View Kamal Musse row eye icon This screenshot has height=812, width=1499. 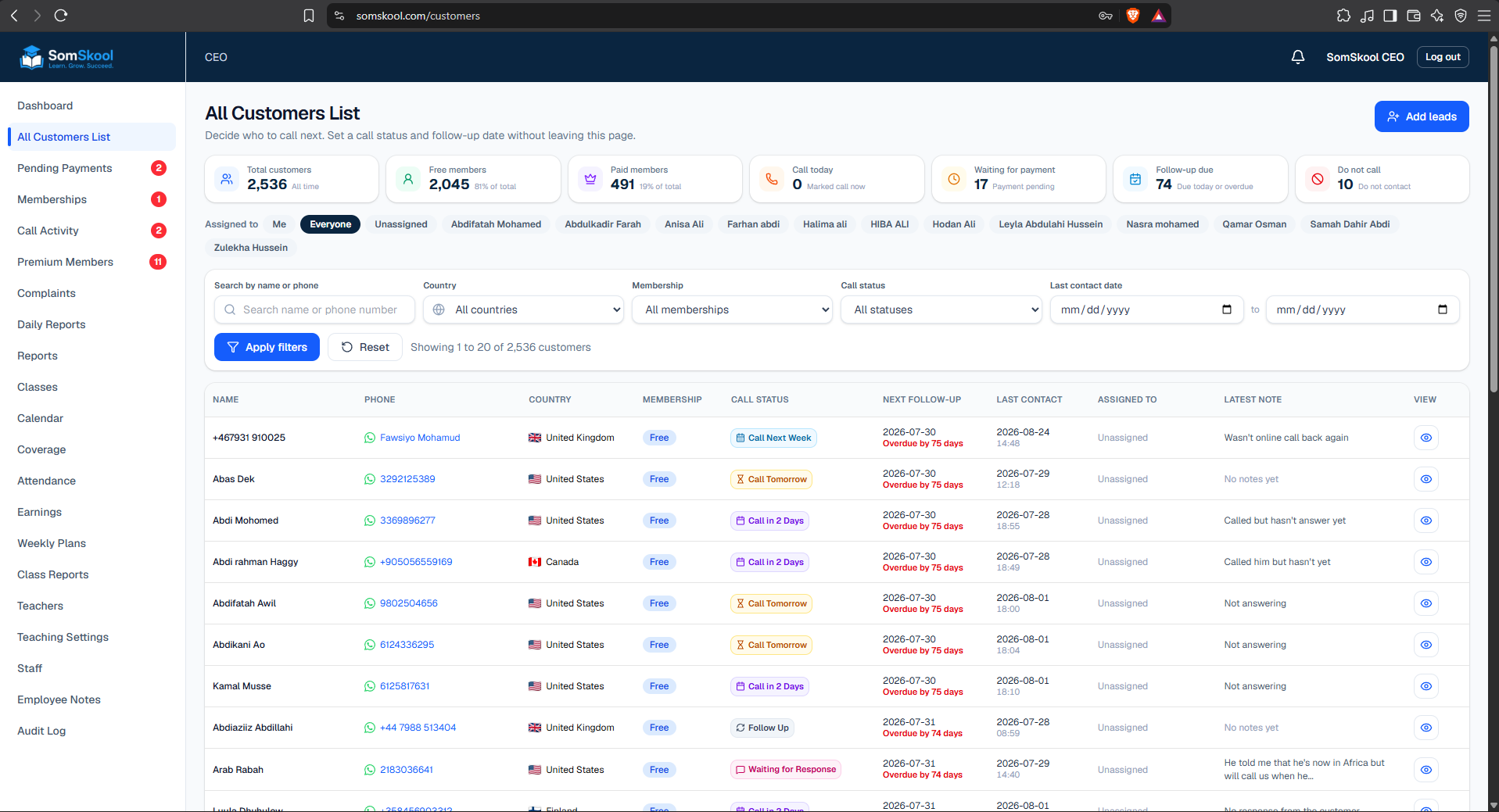point(1426,686)
